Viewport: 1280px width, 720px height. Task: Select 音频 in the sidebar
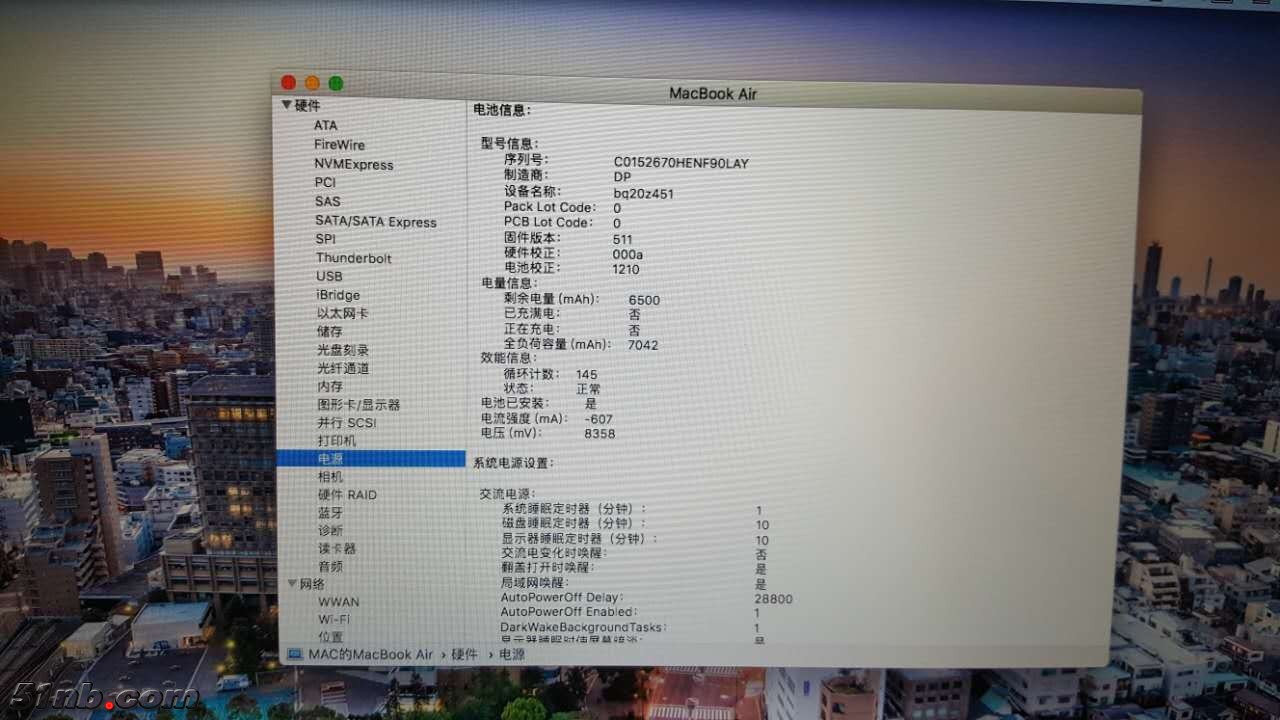click(x=329, y=566)
